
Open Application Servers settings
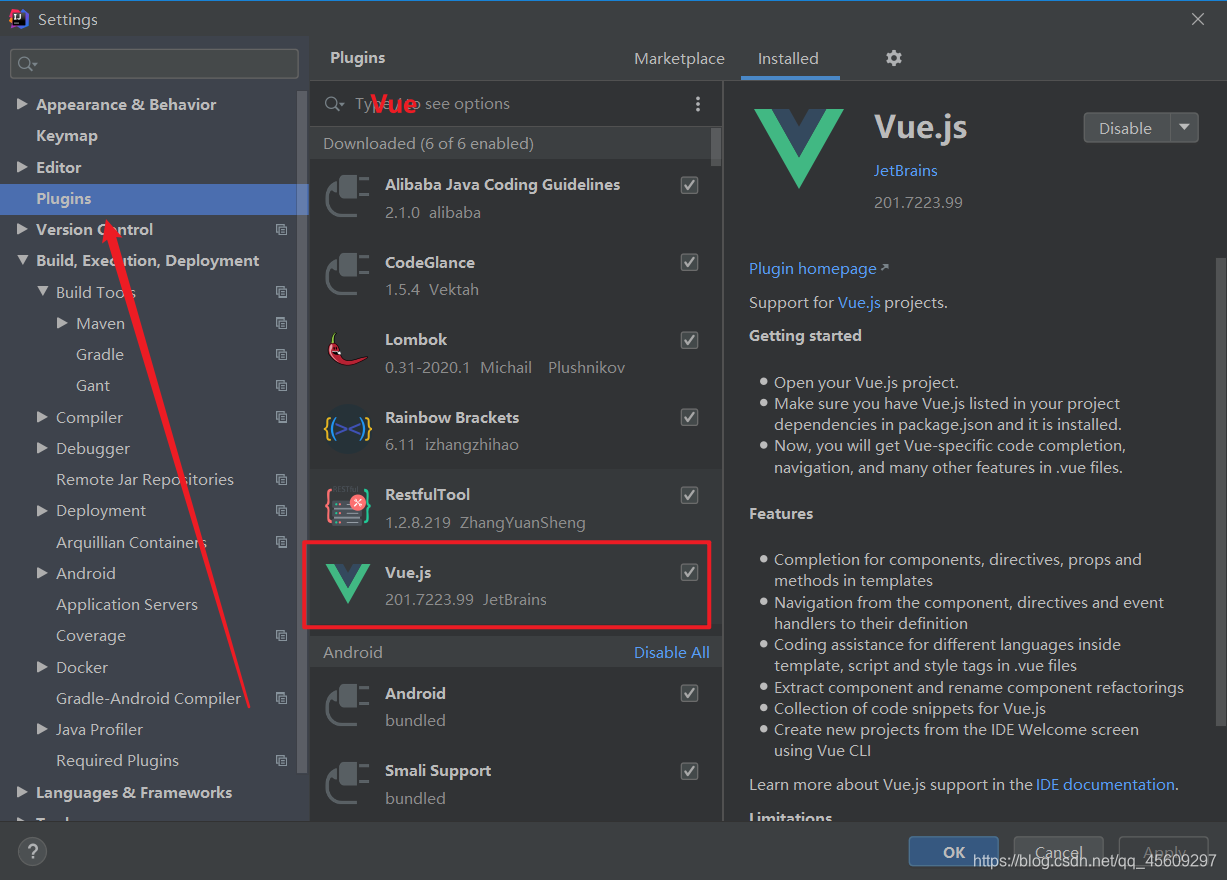click(127, 605)
